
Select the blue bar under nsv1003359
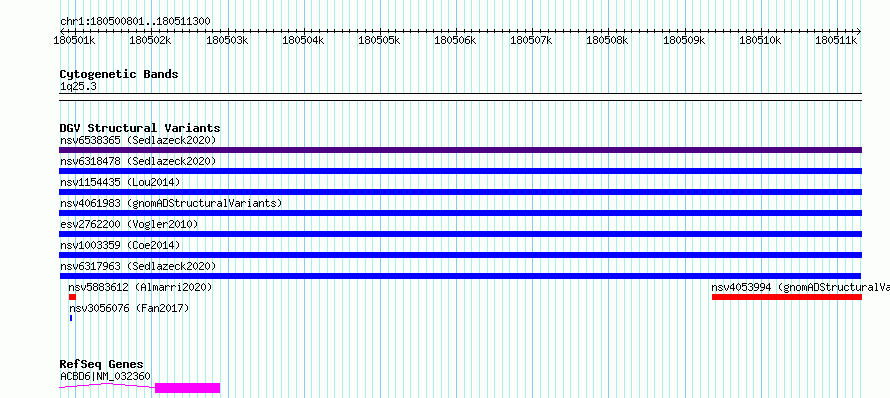pos(460,255)
